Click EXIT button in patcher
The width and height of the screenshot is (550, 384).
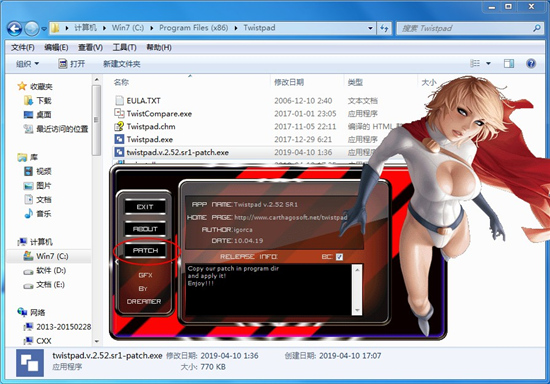click(x=145, y=207)
